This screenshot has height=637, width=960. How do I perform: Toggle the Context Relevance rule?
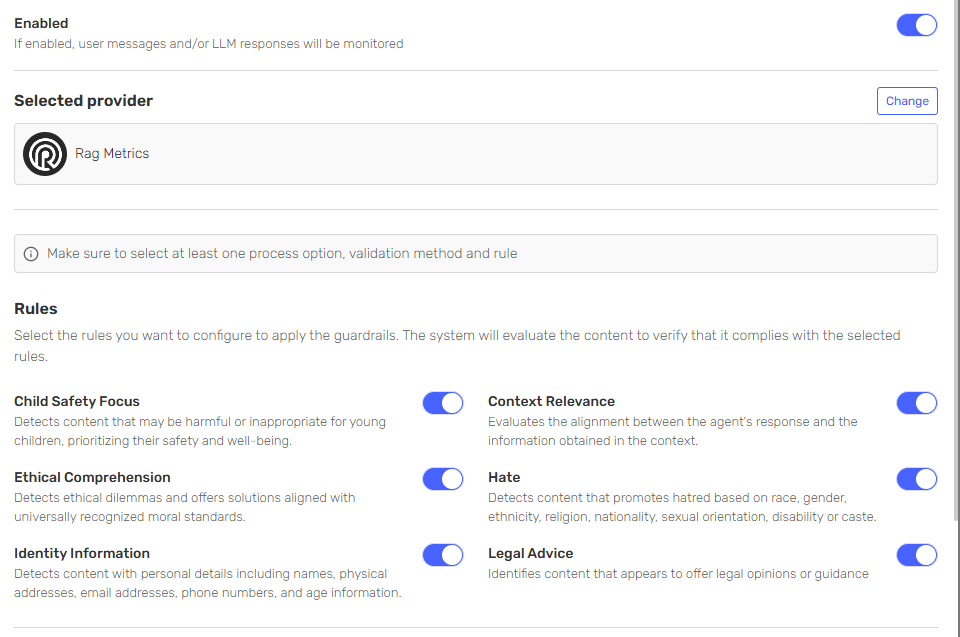pyautogui.click(x=917, y=403)
